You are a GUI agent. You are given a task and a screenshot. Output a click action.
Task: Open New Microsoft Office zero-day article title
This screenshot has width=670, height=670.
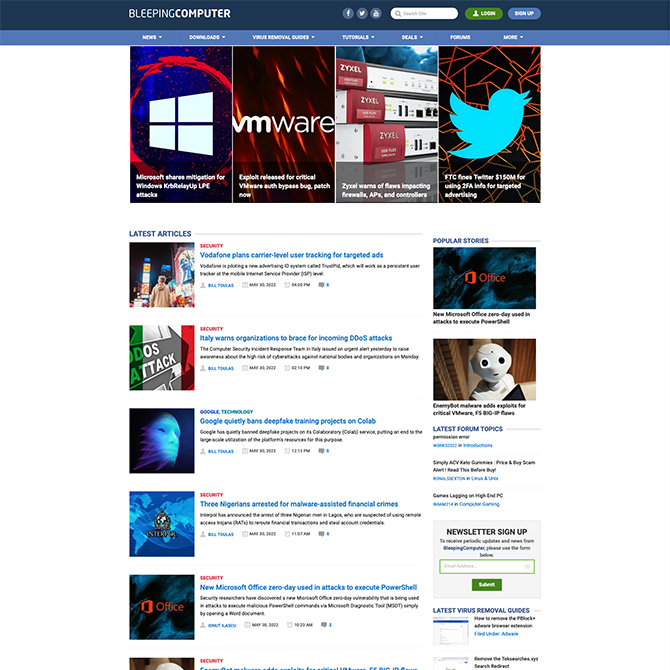[x=308, y=587]
